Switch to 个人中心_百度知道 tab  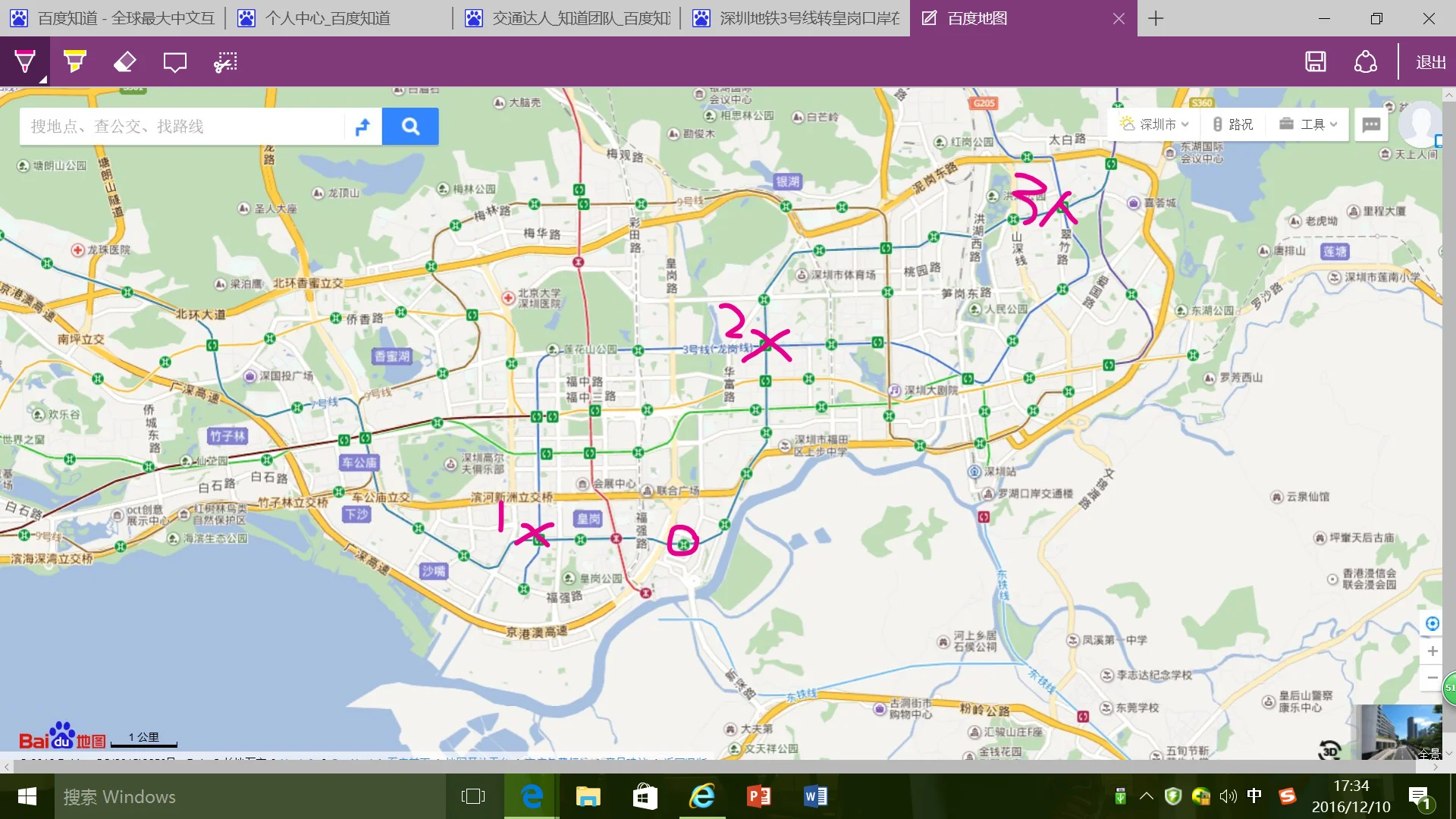point(328,18)
